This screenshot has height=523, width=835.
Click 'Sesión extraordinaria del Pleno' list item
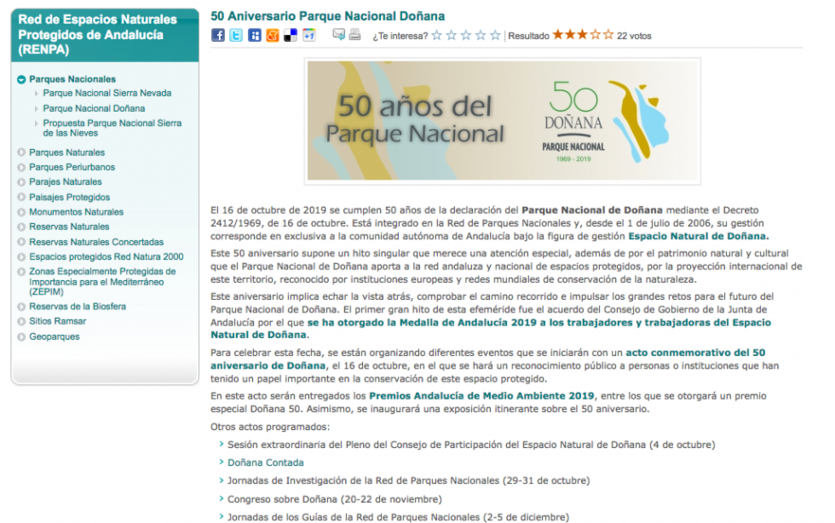(x=471, y=445)
